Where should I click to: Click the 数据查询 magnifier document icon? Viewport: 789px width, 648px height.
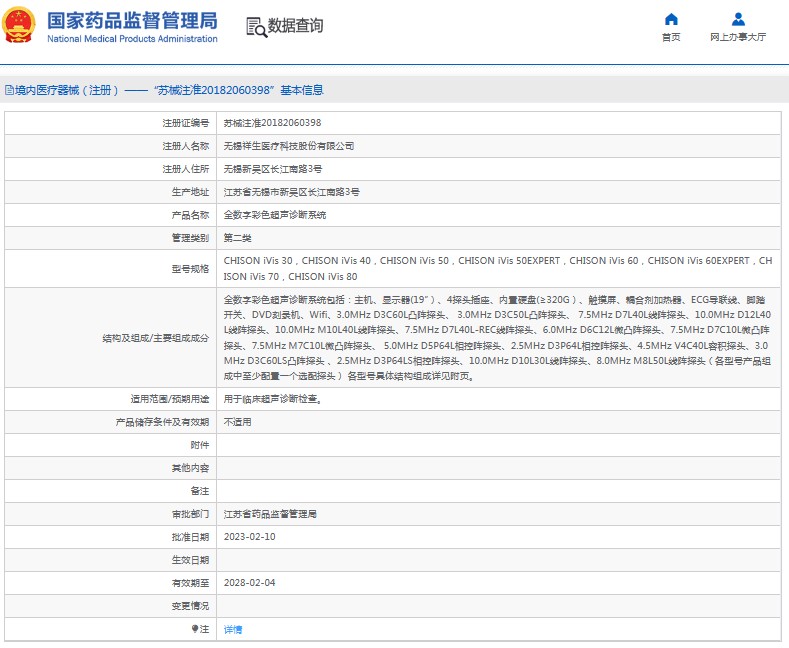click(x=255, y=27)
